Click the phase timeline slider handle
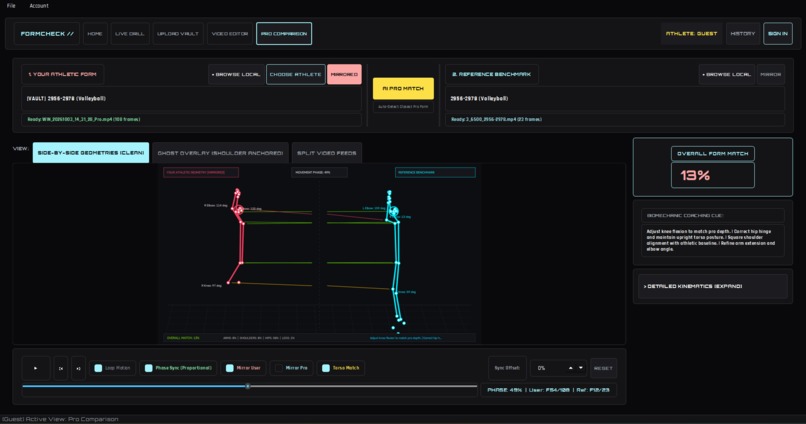 tap(248, 386)
